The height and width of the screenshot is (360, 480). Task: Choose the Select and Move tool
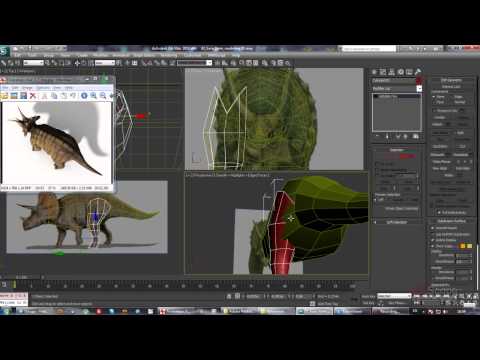(x=77, y=63)
